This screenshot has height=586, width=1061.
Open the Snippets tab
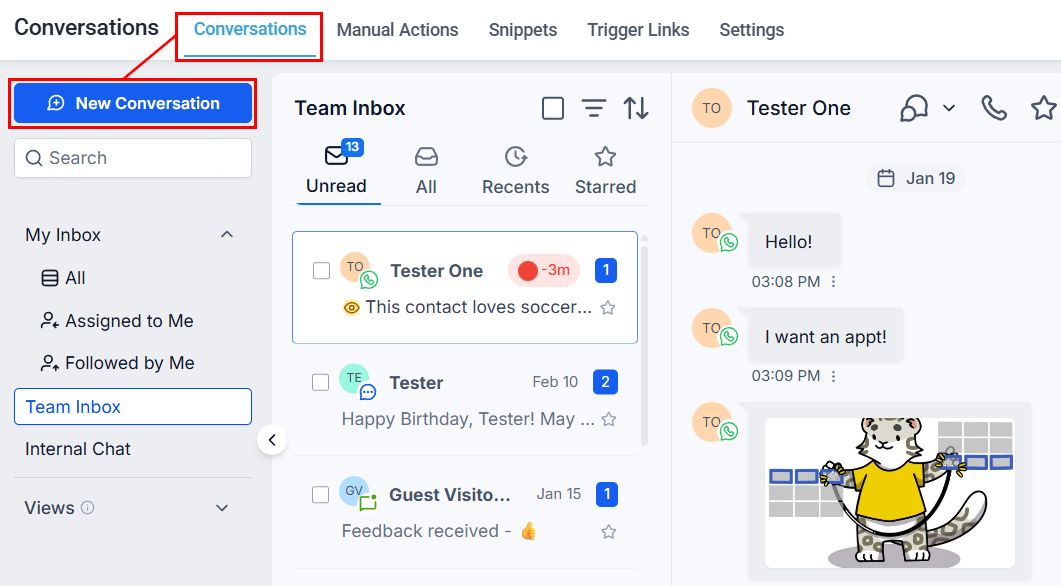click(522, 30)
